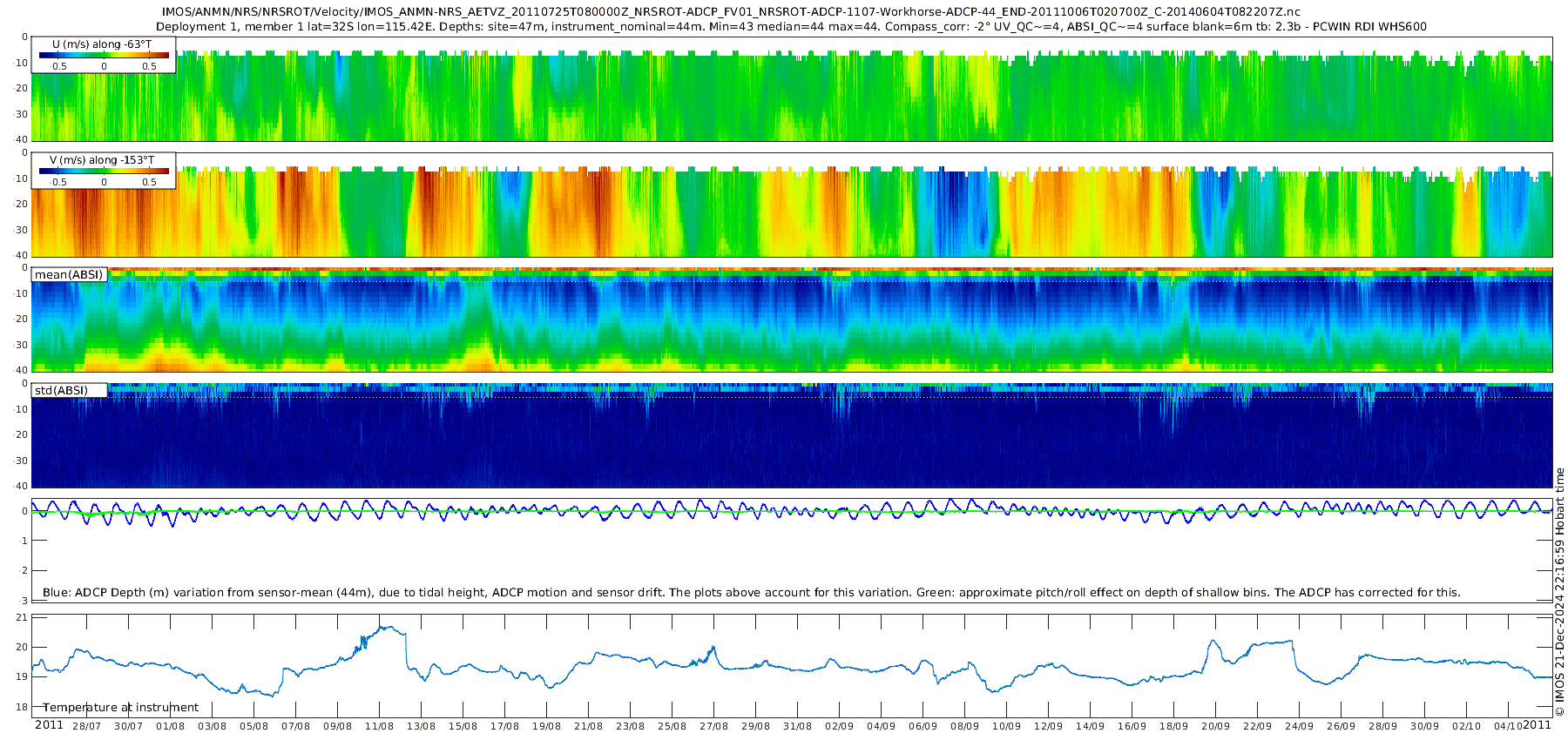The image size is (1568, 740).
Task: Select the '20/09' date tick label
Action: click(1215, 726)
